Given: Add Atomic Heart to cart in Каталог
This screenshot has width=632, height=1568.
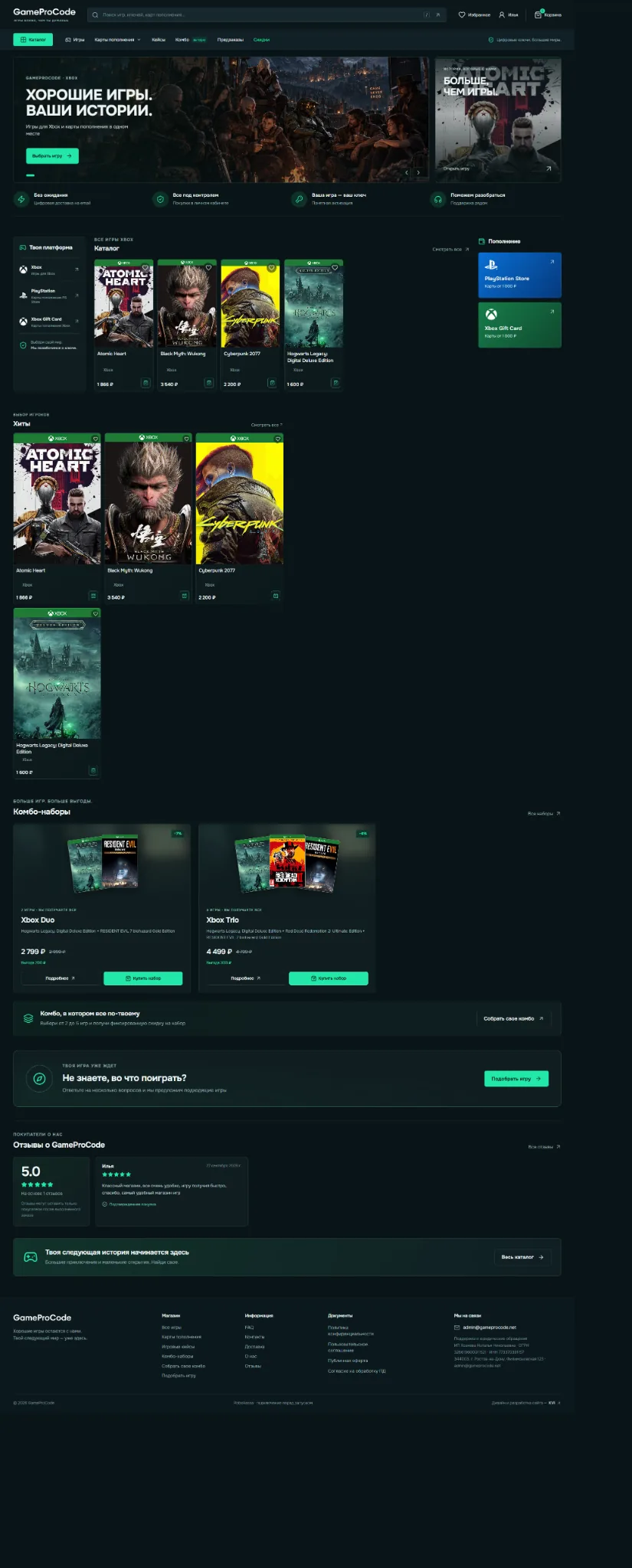Looking at the screenshot, I should 146,383.
